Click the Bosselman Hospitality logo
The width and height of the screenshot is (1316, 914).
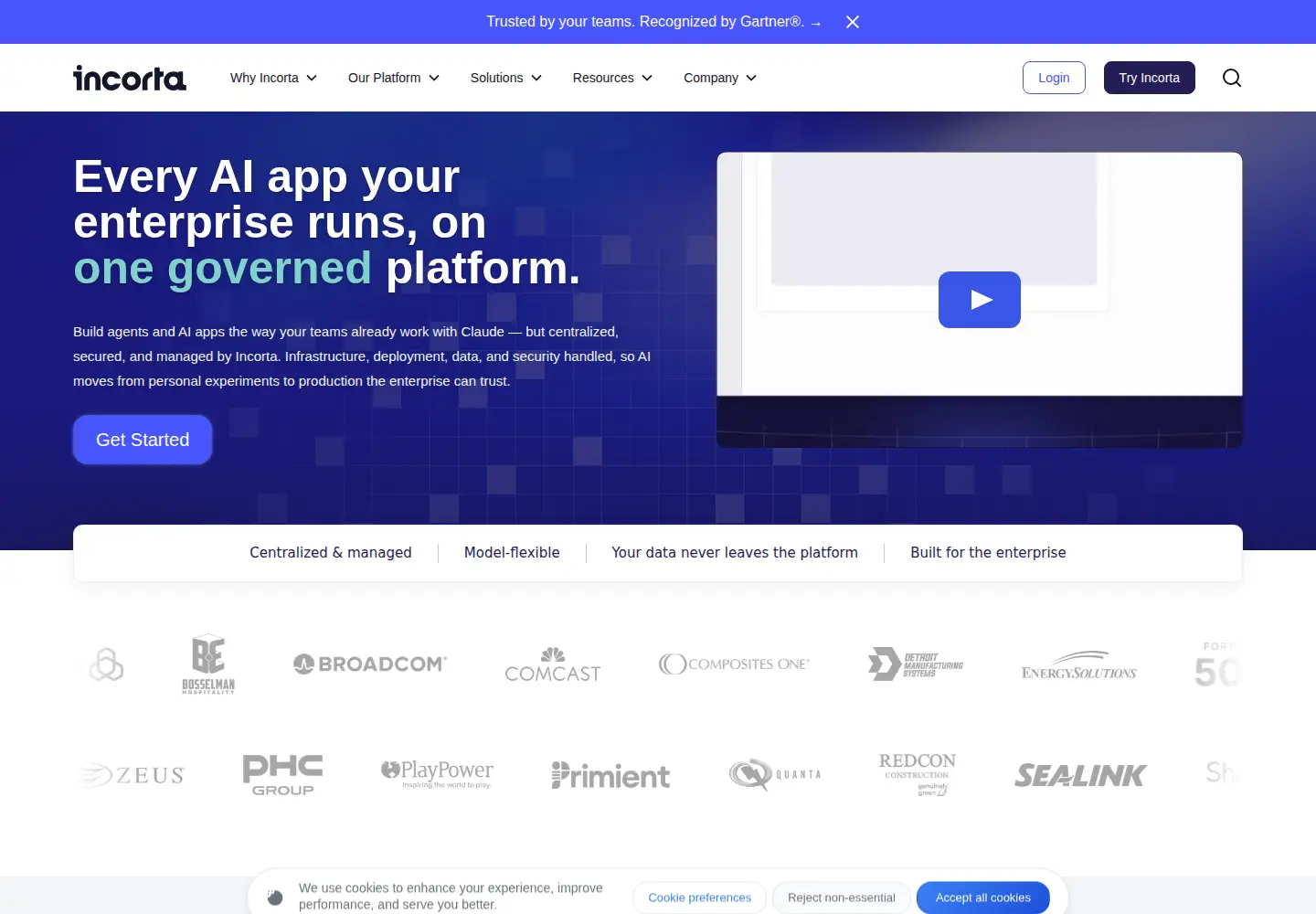(208, 664)
